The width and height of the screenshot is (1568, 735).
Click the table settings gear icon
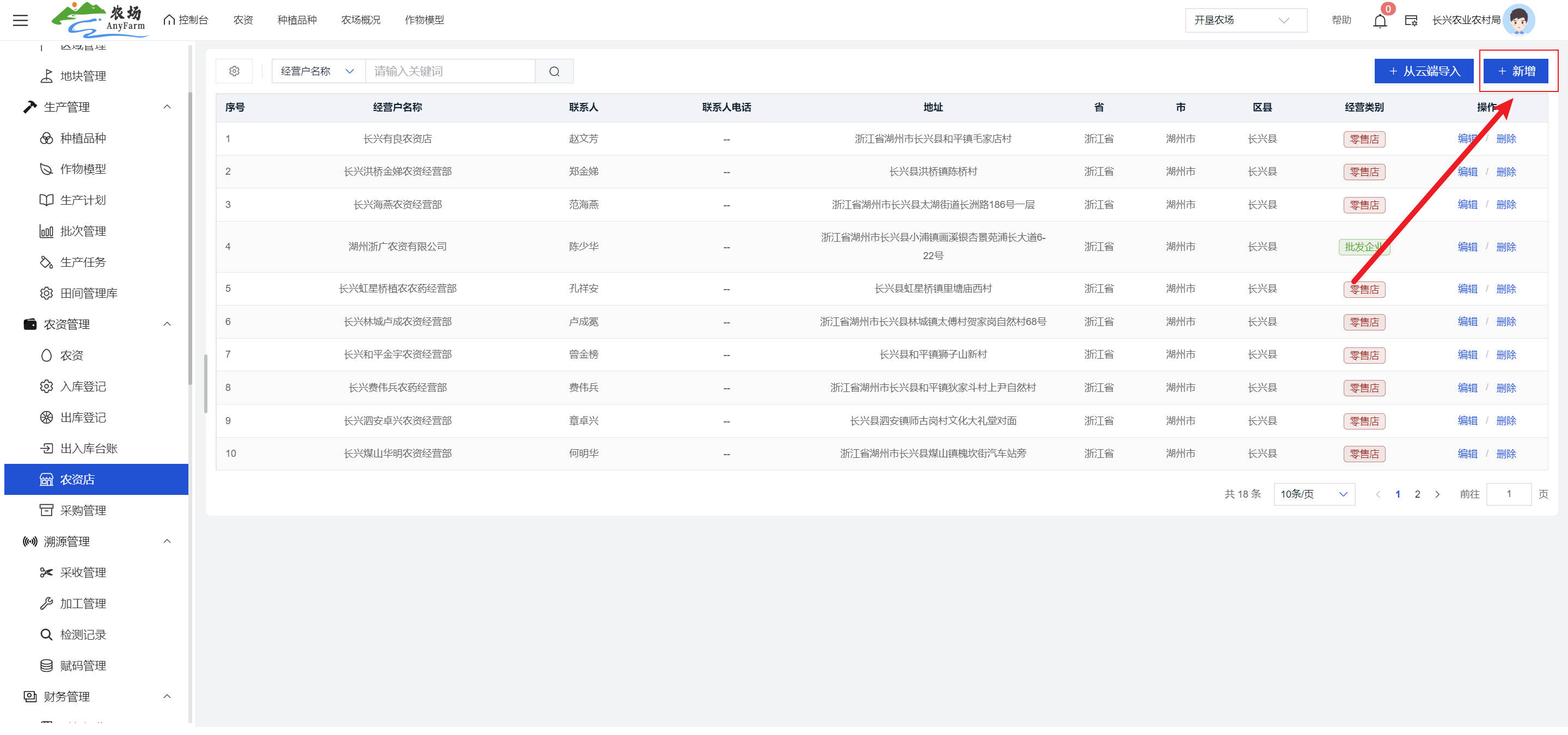click(234, 71)
